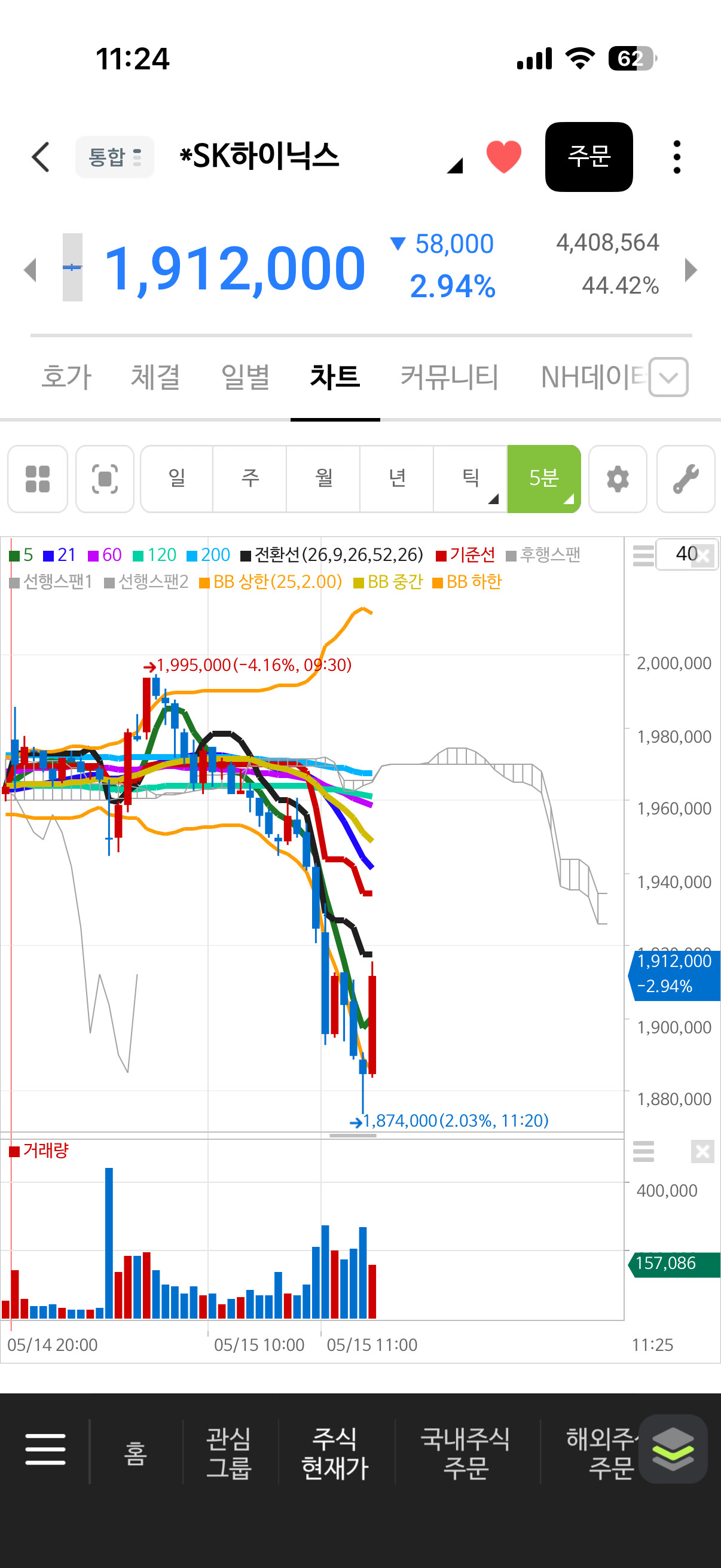
Task: Tap the fullscreen chart focus icon
Action: coord(105,479)
